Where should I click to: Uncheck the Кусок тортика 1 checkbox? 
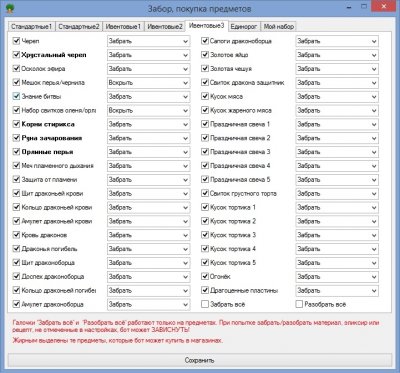(205, 207)
